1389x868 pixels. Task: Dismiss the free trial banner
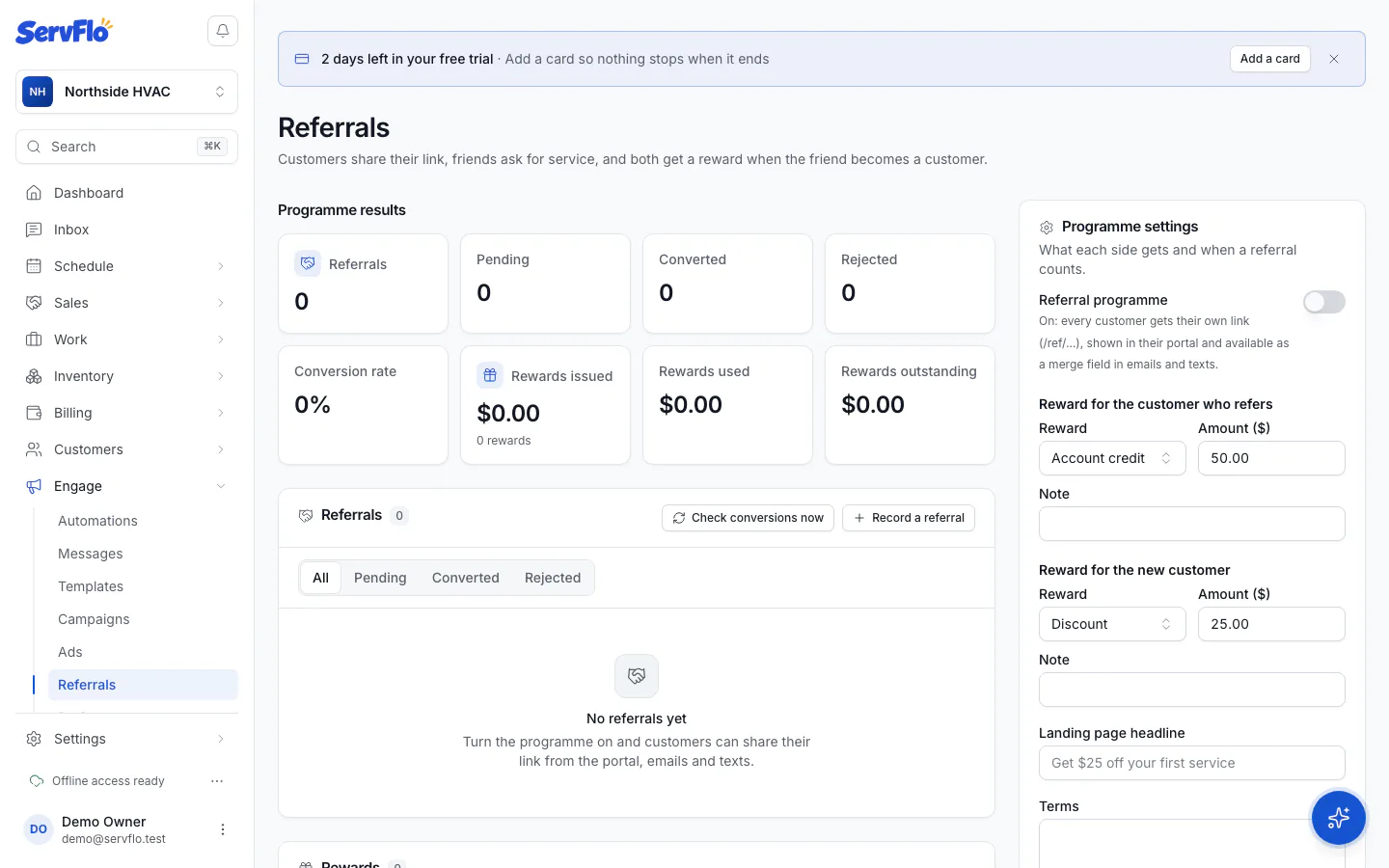coord(1334,59)
